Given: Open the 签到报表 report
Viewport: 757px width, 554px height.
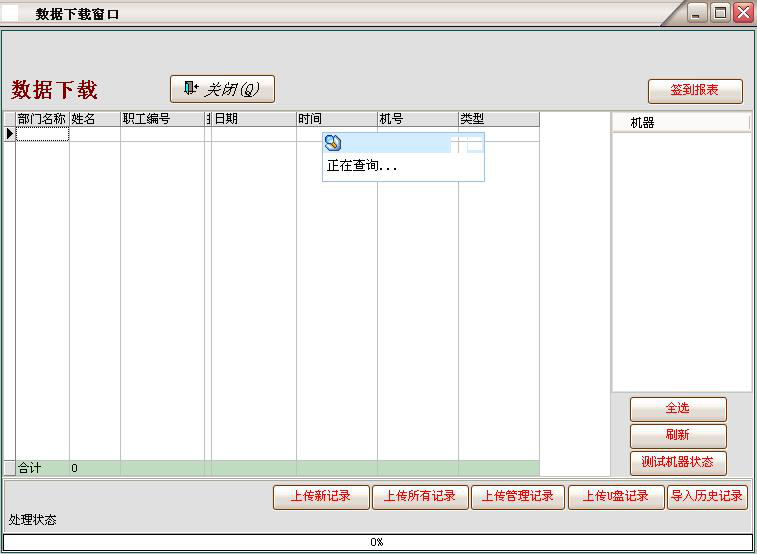Looking at the screenshot, I should point(695,91).
